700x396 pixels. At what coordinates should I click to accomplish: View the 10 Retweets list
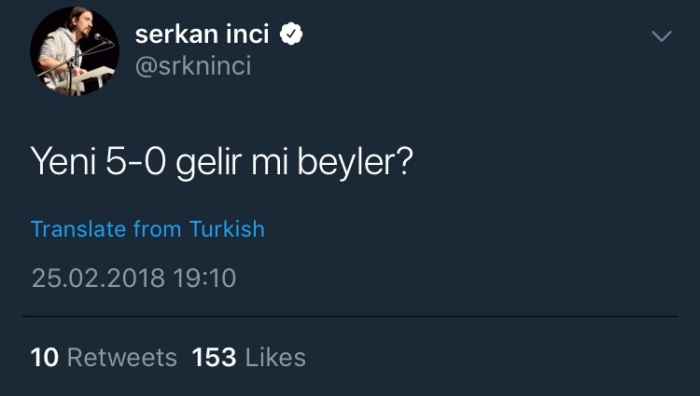(104, 358)
